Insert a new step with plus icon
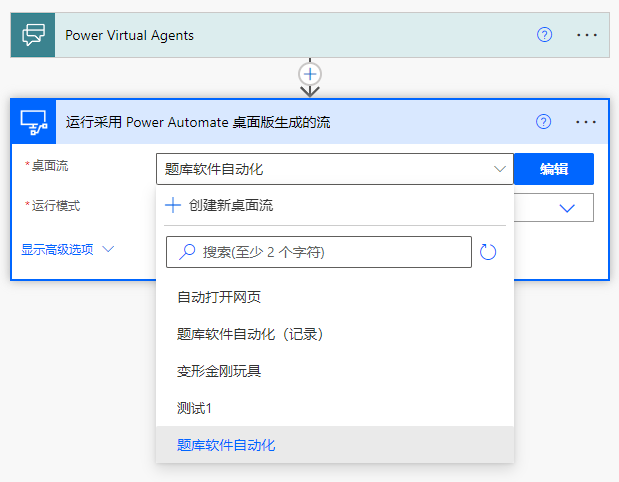 tap(310, 74)
